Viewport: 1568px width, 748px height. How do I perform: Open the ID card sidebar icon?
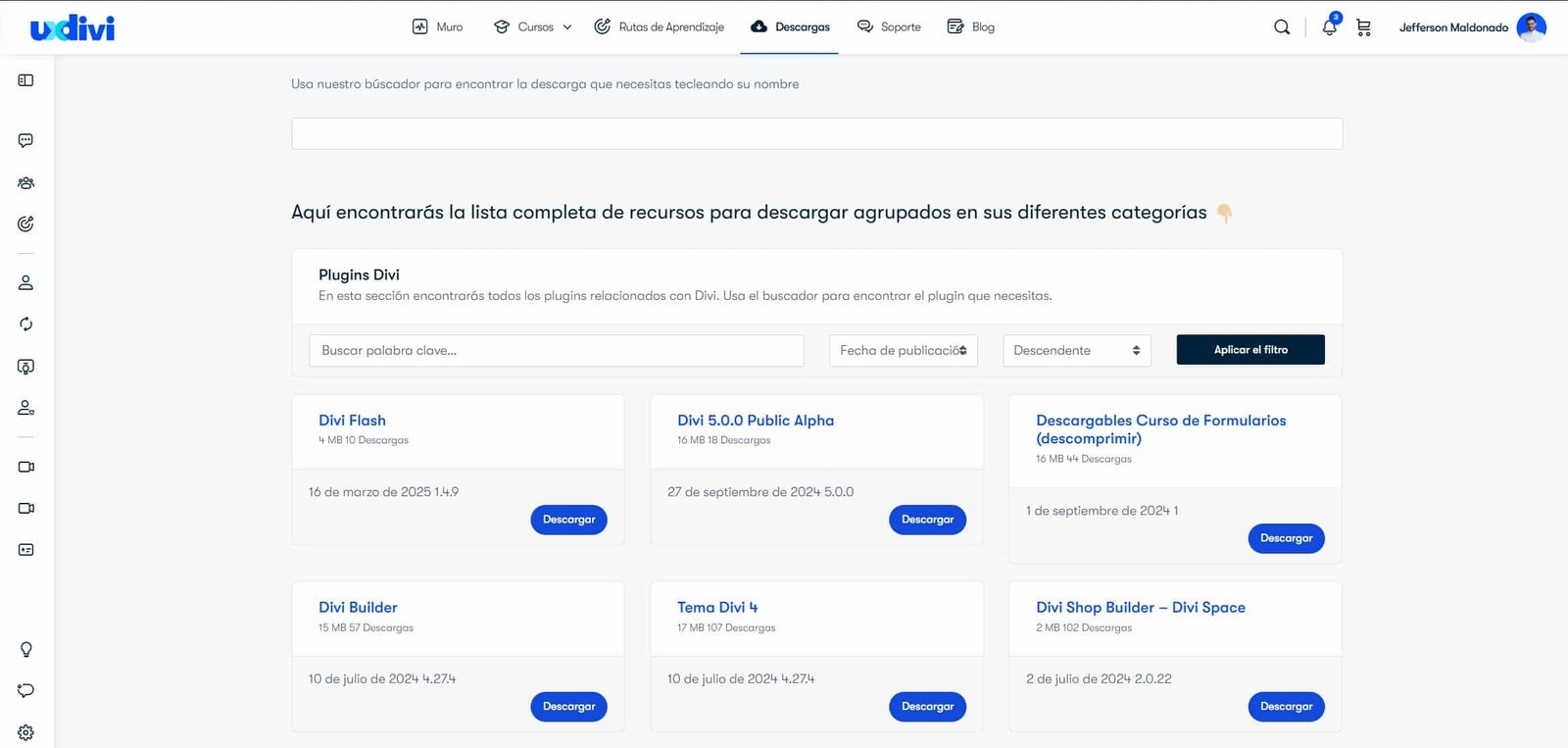[26, 550]
